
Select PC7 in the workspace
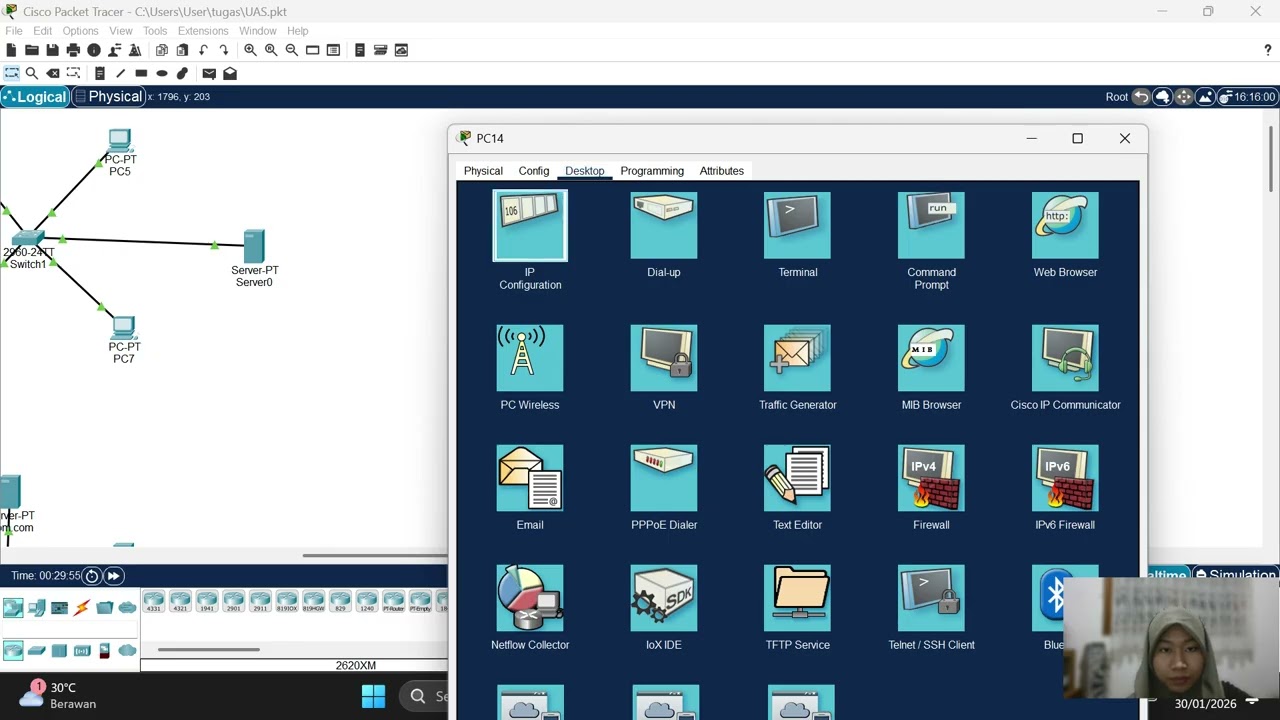click(x=124, y=339)
